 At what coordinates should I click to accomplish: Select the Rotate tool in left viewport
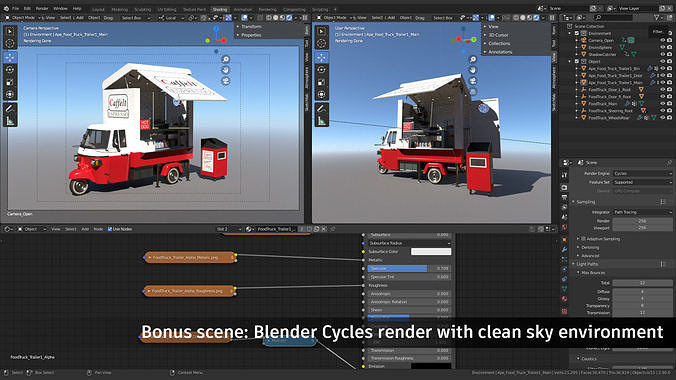(10, 69)
